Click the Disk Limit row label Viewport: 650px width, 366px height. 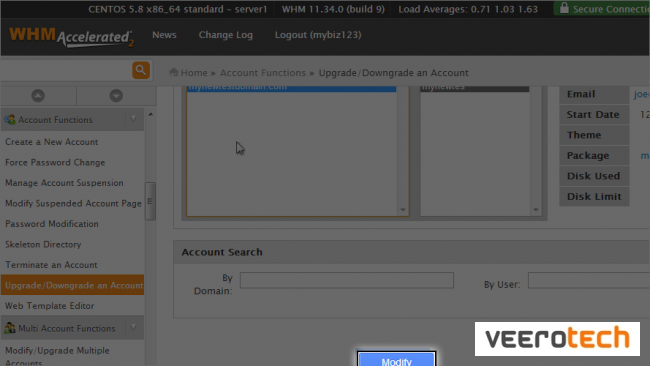pos(594,196)
